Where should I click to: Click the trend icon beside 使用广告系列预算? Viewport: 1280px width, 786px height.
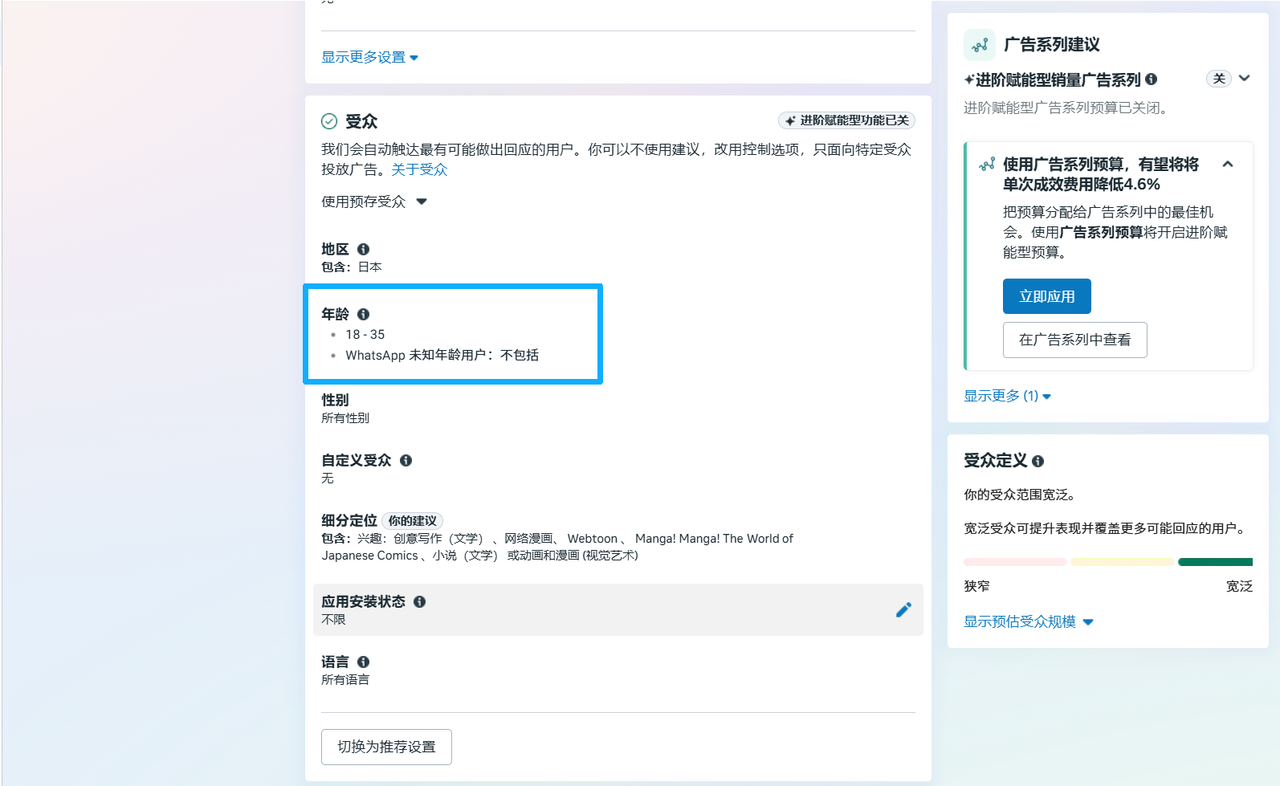click(x=988, y=164)
